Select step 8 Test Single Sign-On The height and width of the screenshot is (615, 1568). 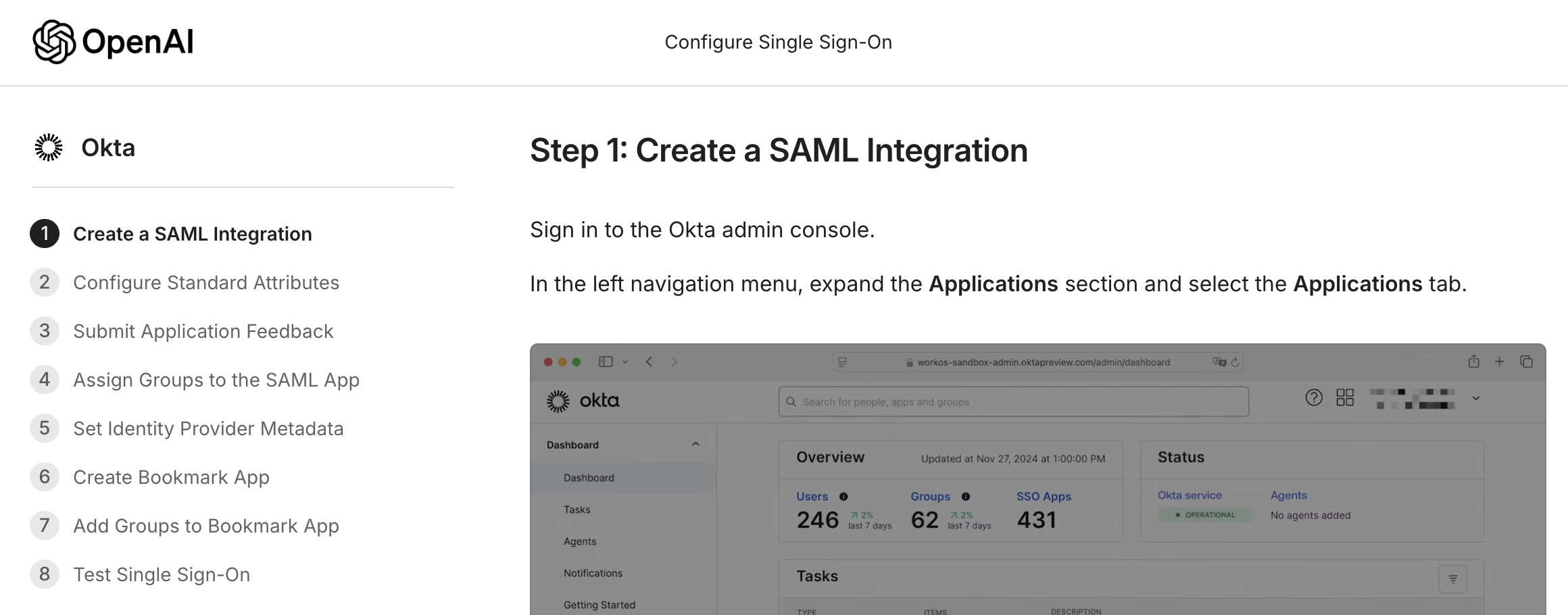(162, 574)
